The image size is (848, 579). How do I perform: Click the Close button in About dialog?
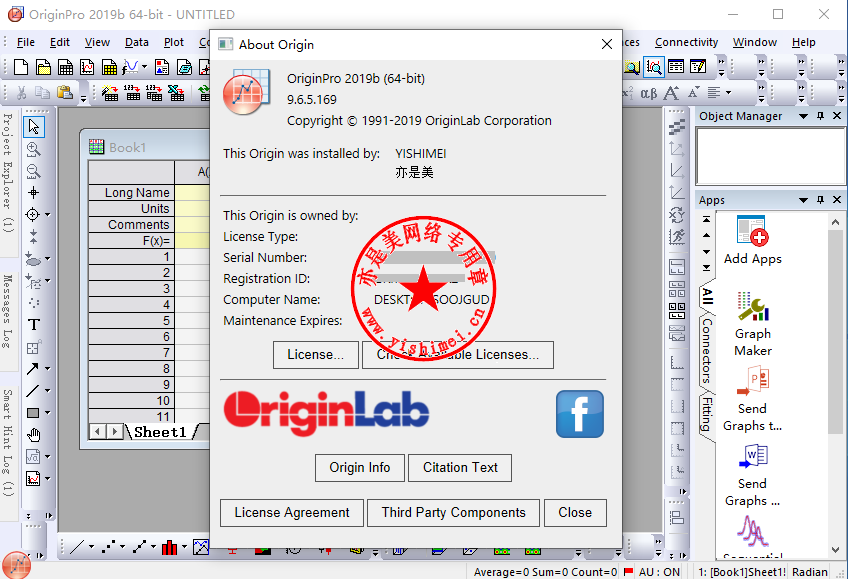coord(575,513)
